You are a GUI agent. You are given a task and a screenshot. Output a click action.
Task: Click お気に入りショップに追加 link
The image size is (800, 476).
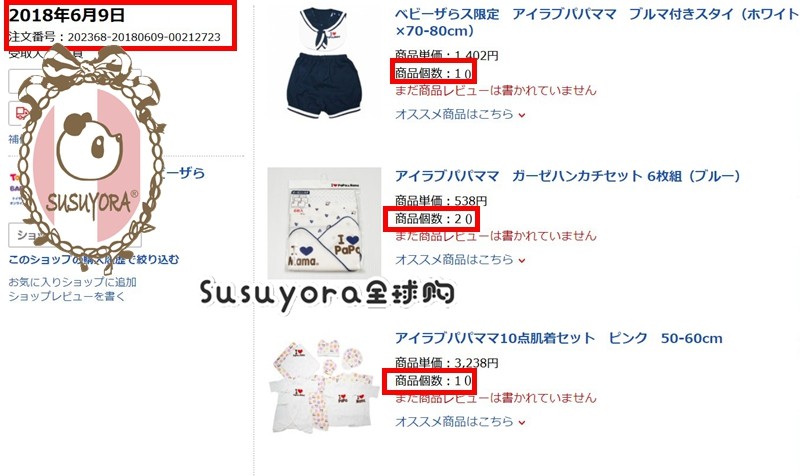click(72, 282)
